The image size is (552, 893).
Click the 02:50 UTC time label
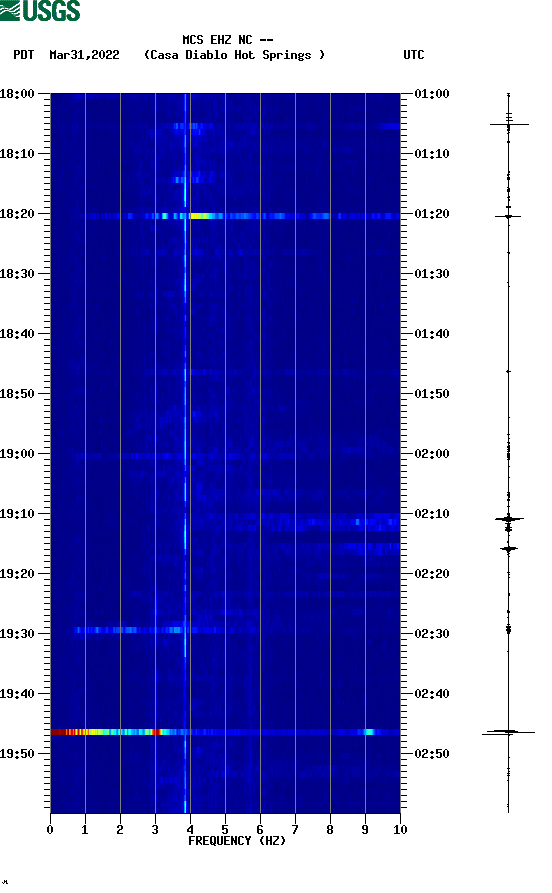[x=432, y=753]
